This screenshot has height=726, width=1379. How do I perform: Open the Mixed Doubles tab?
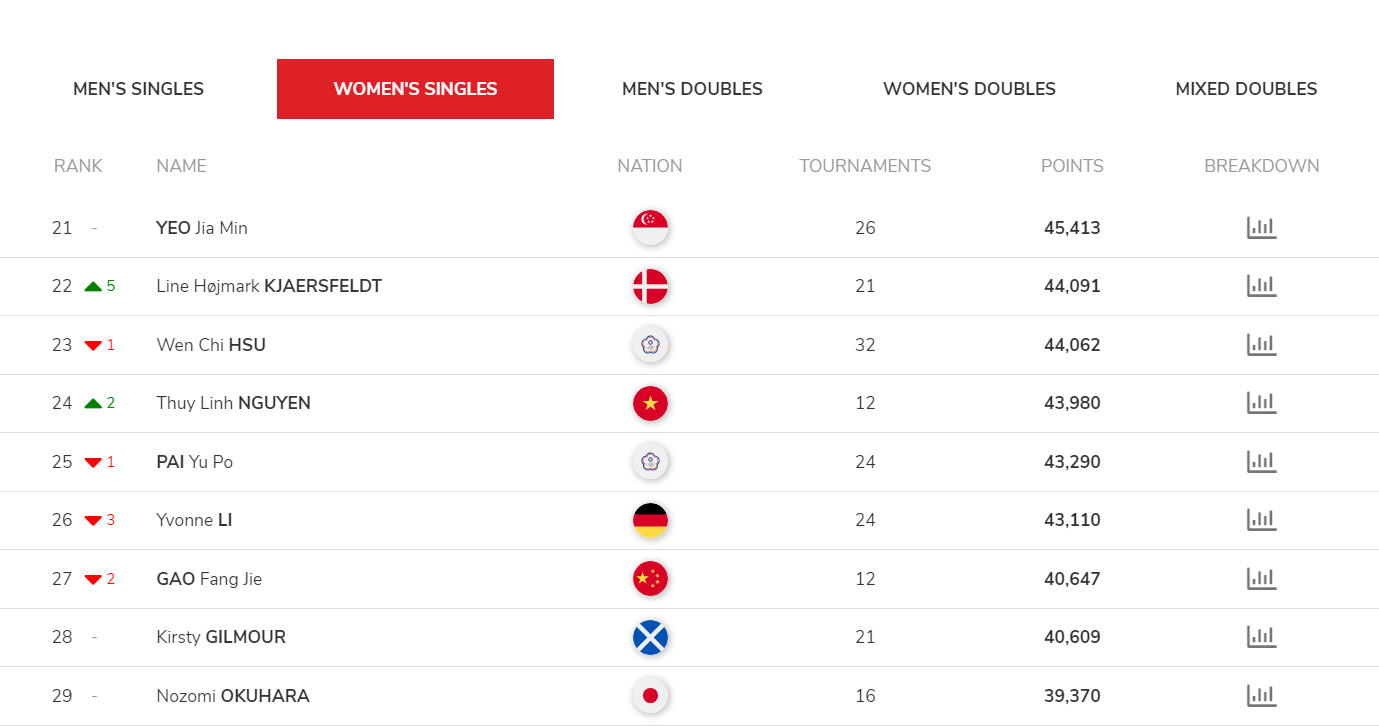coord(1246,89)
